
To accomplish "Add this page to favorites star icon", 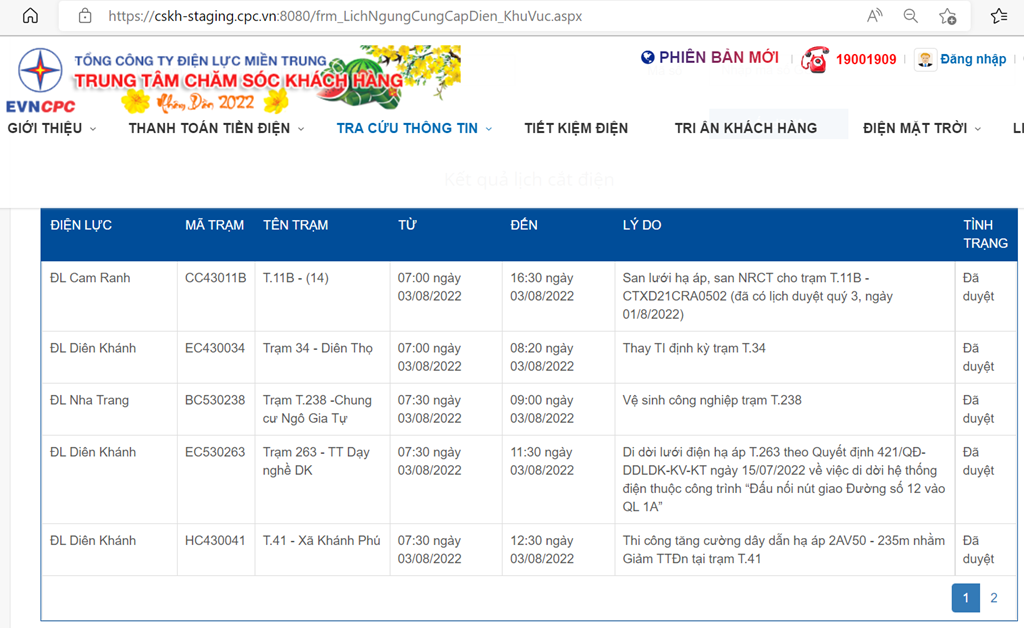I will click(948, 16).
